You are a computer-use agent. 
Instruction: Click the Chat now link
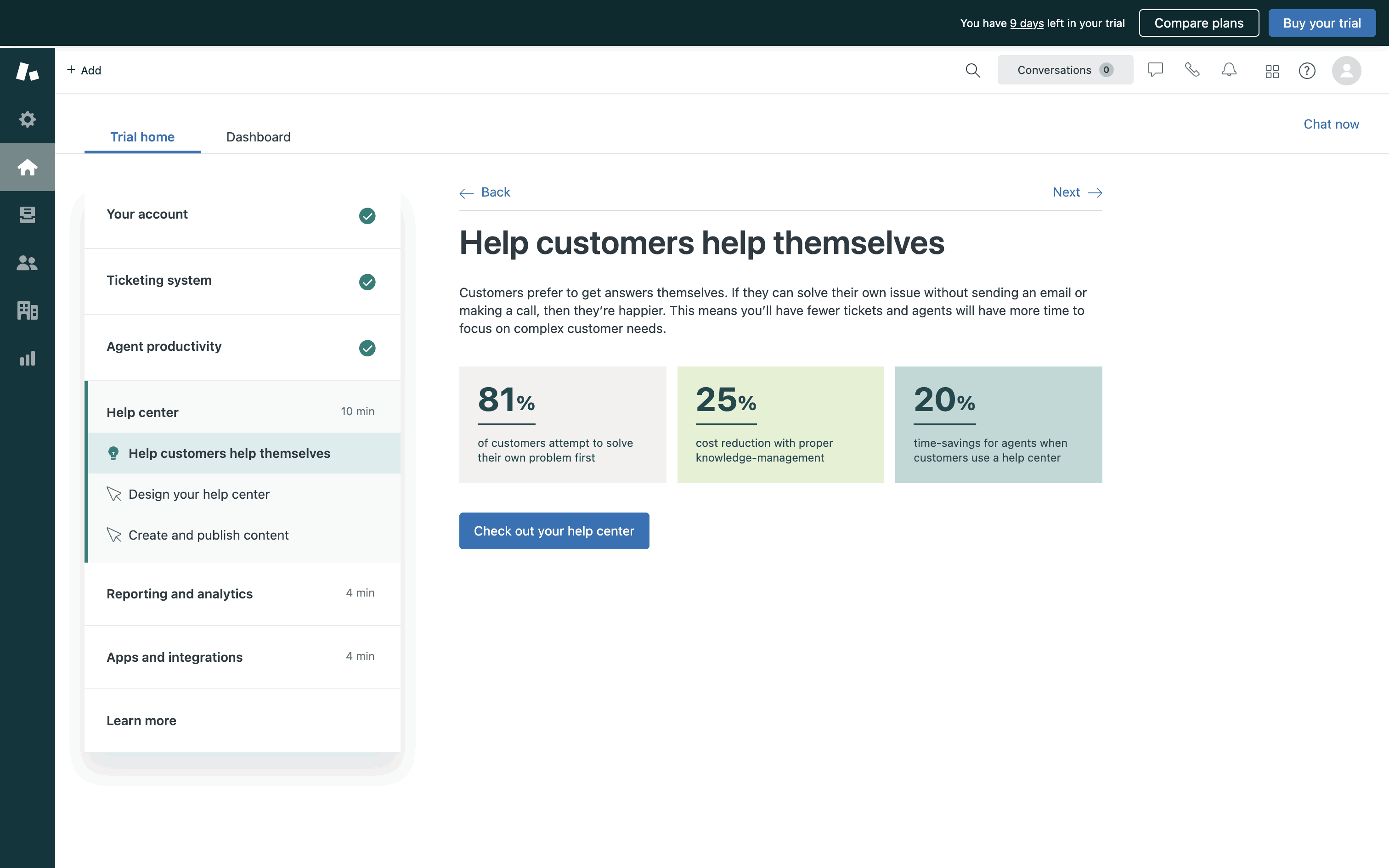[1331, 124]
